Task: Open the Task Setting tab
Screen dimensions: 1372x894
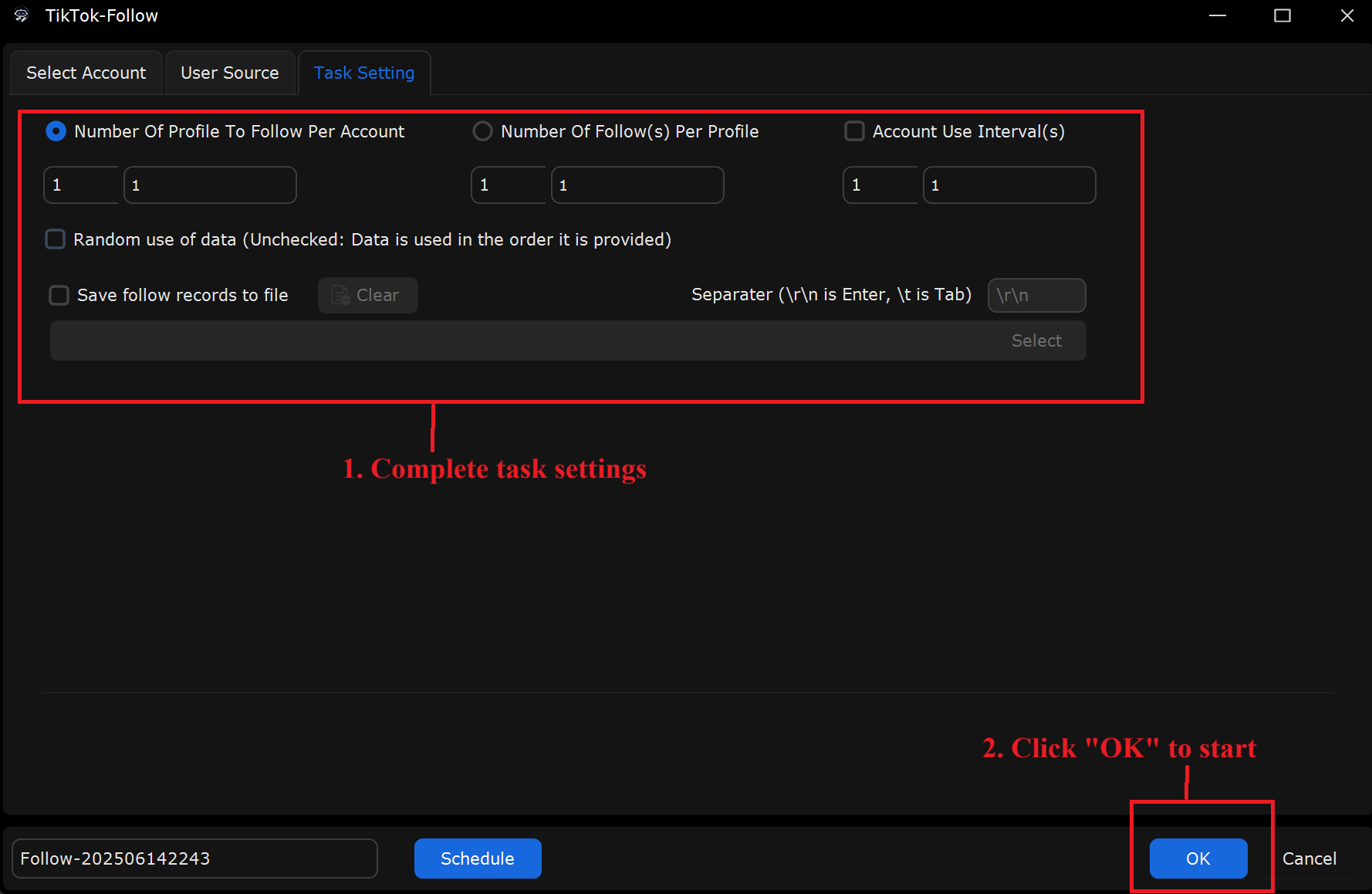Action: [x=364, y=73]
